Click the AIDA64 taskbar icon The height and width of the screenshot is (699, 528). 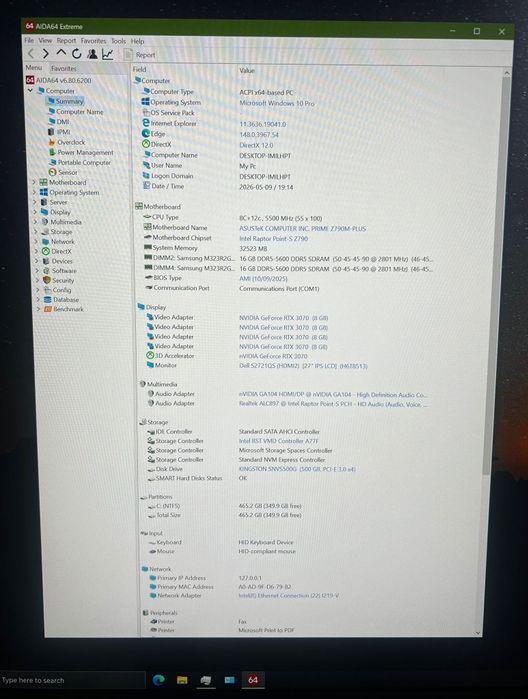click(x=253, y=680)
